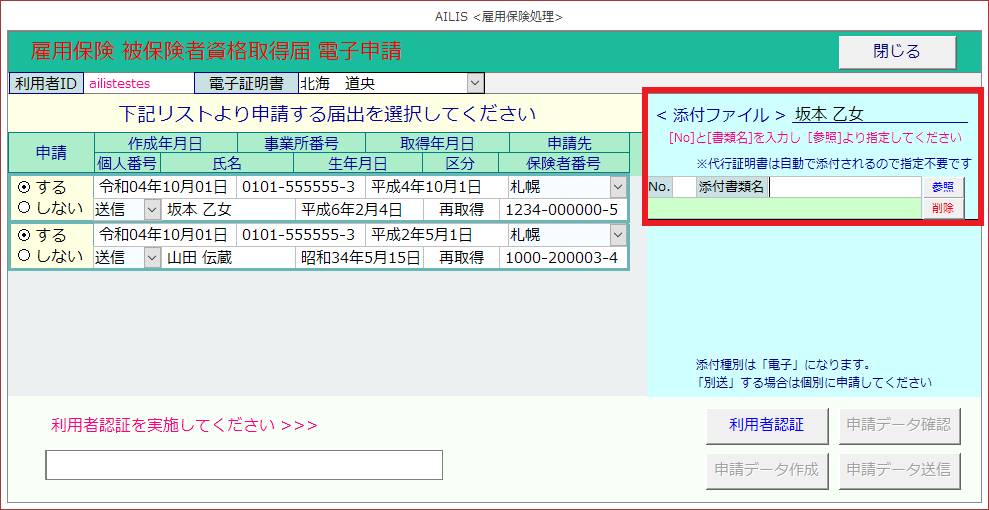Select しない radio for 坂本 乙女 row
989x510 pixels.
(25, 209)
